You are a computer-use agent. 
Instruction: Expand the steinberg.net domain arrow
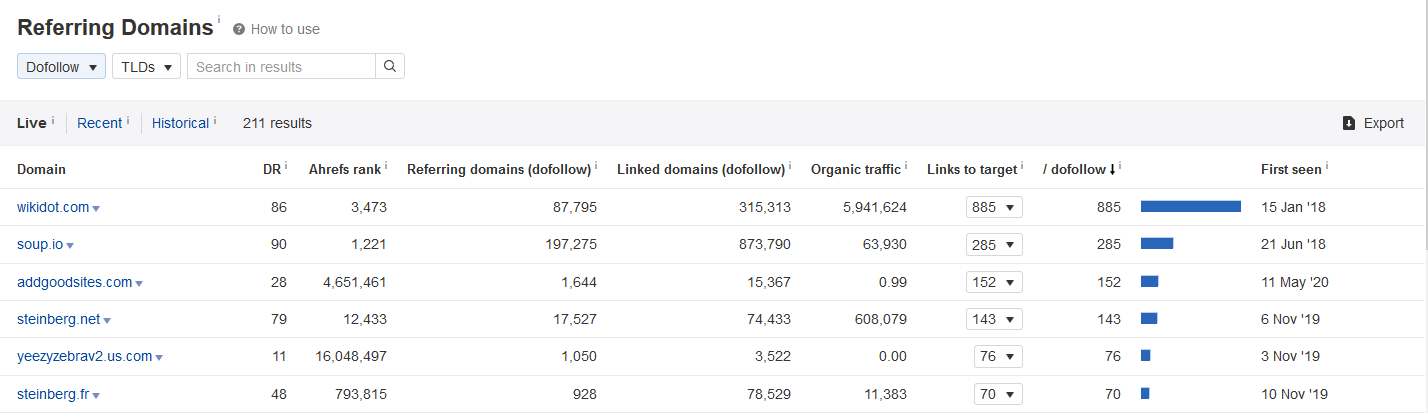(x=107, y=321)
